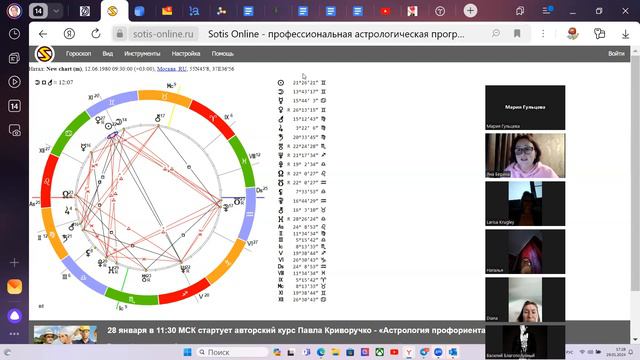Bookmark this page with the bookmark icon
Viewport: 640px width, 360px height.
tap(517, 34)
